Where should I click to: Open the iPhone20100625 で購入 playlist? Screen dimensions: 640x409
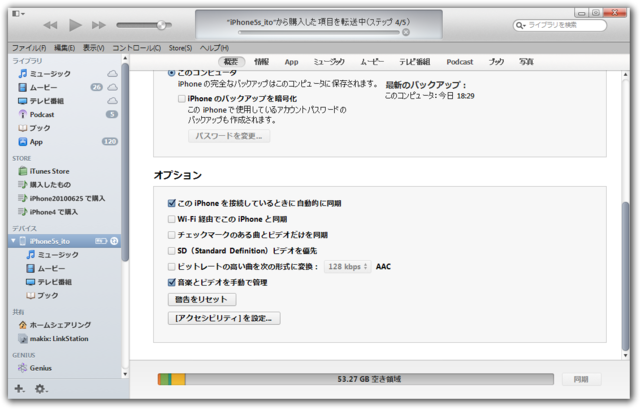62,198
